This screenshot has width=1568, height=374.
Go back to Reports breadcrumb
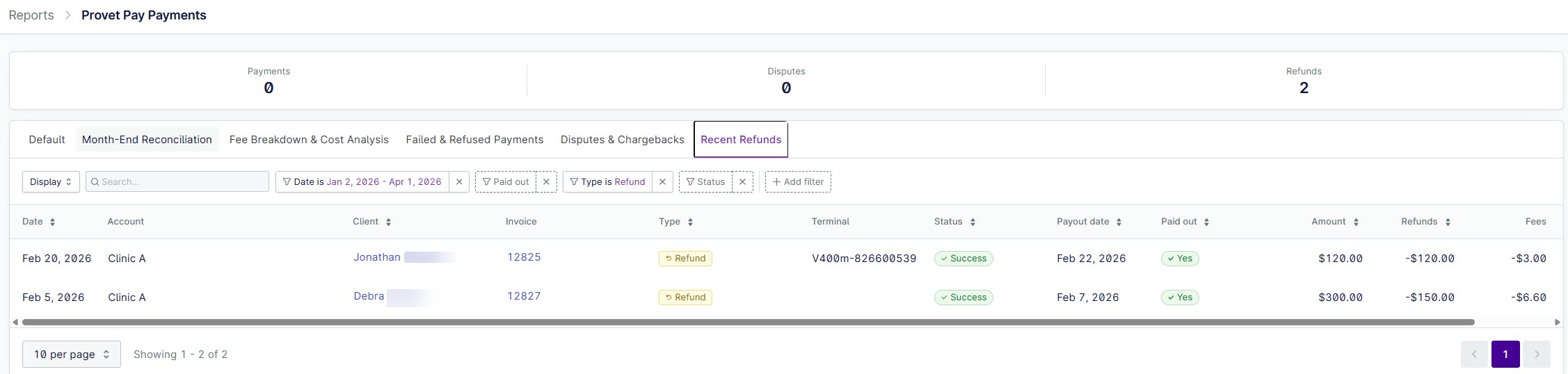[31, 15]
